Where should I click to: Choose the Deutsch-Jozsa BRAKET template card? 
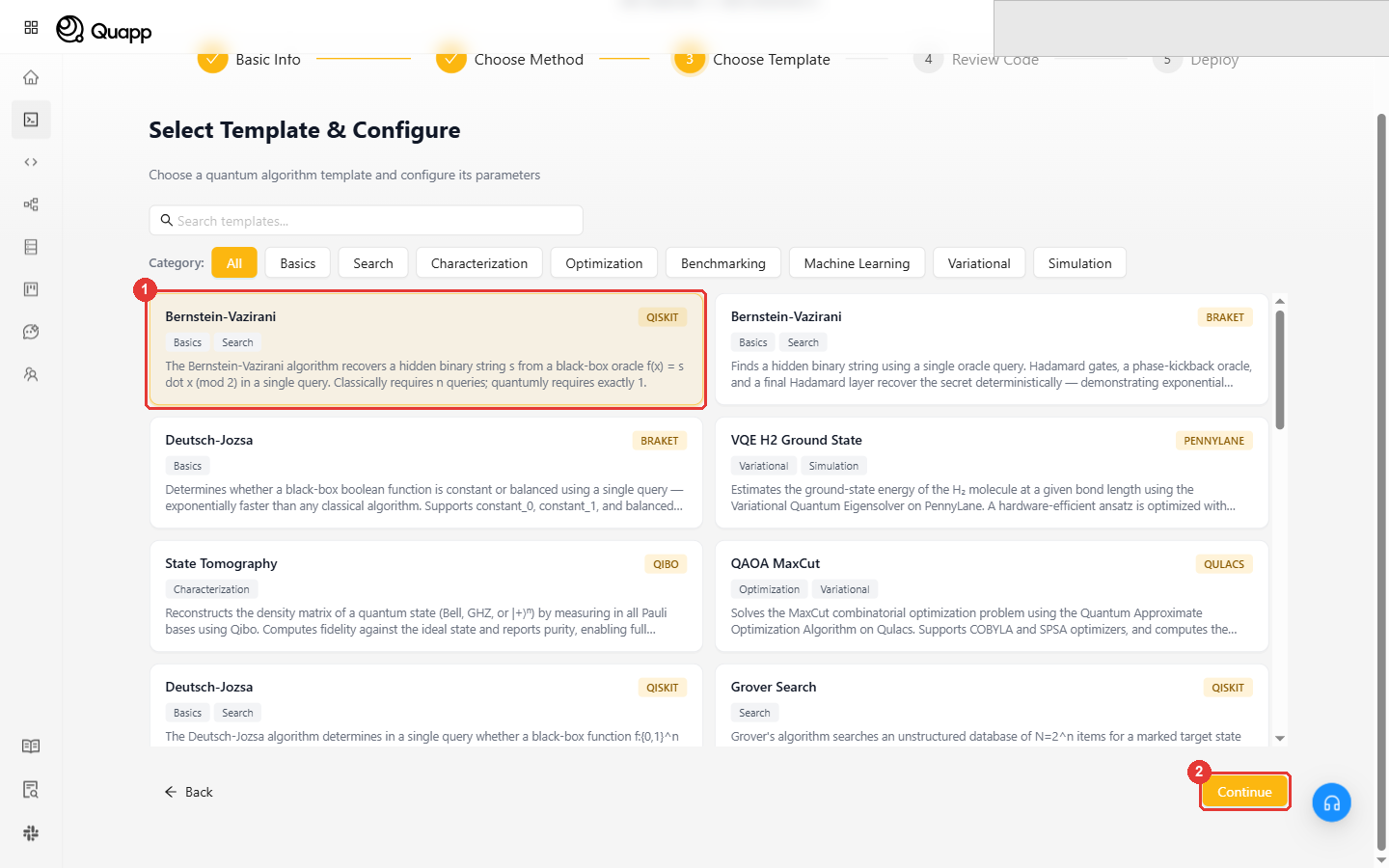point(426,473)
